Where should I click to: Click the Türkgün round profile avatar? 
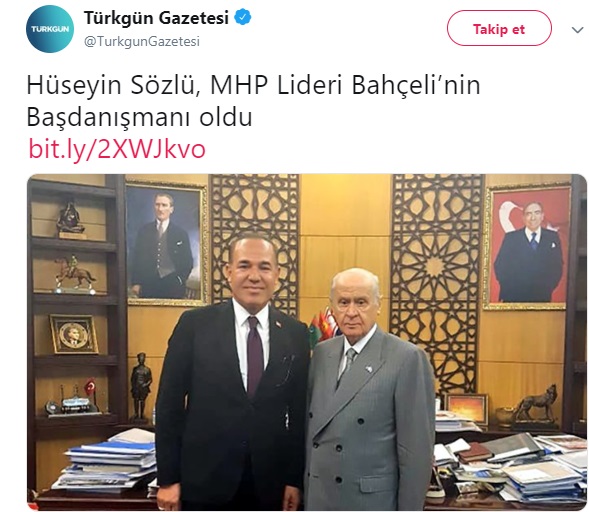coord(50,29)
